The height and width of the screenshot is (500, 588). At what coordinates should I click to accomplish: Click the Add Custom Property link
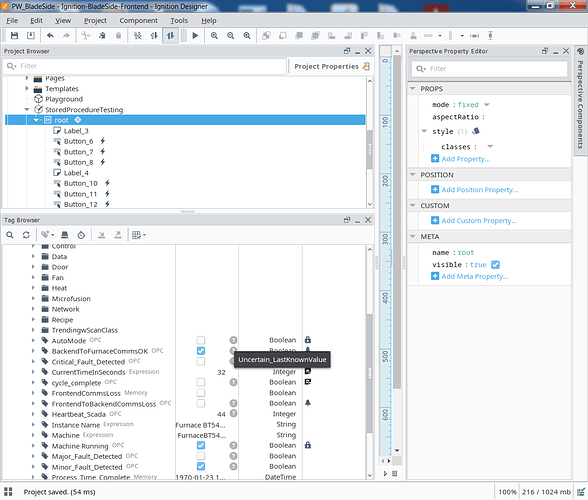pyautogui.click(x=479, y=221)
